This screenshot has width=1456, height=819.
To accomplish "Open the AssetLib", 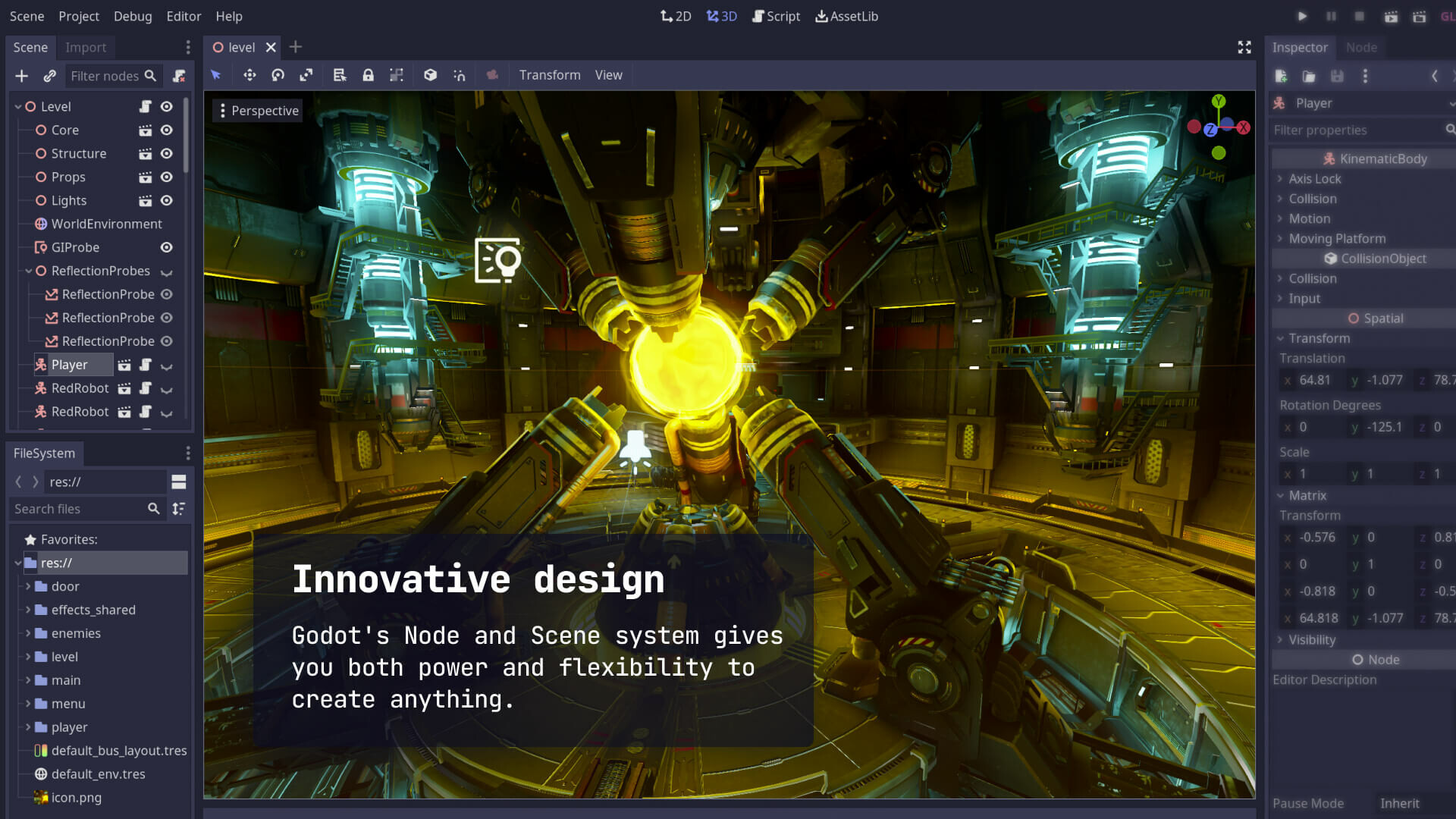I will click(x=846, y=16).
